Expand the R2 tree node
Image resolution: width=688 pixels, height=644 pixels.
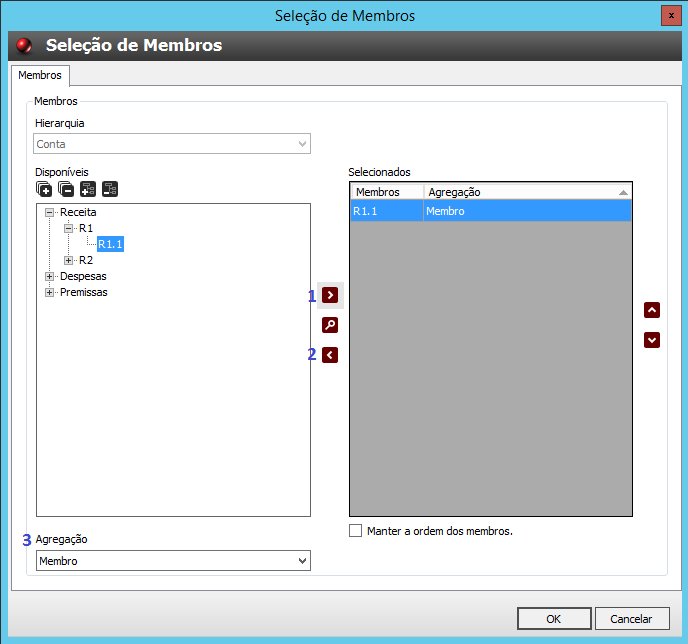(68, 260)
